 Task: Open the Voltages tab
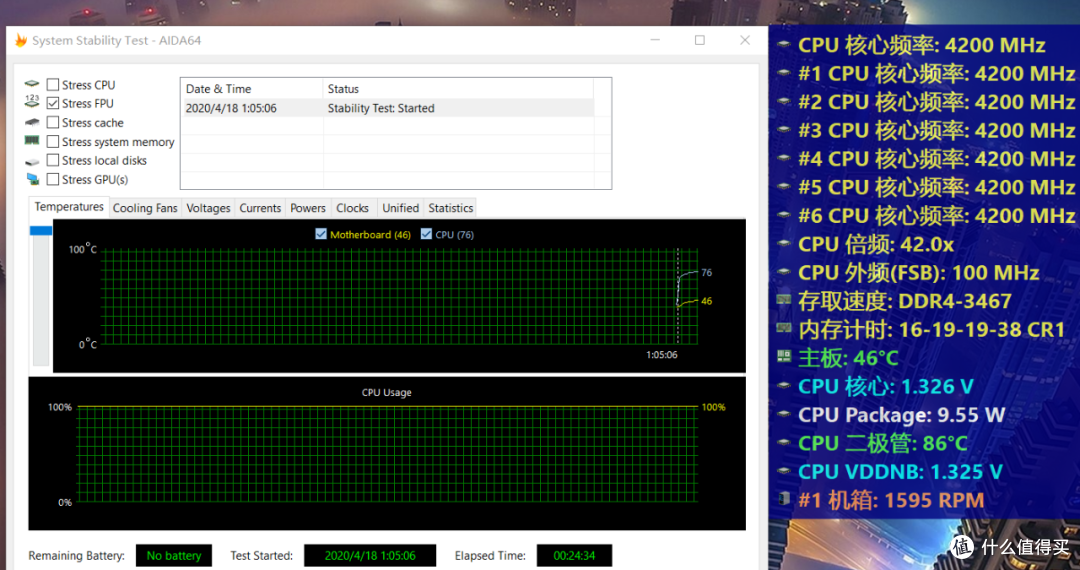click(208, 208)
